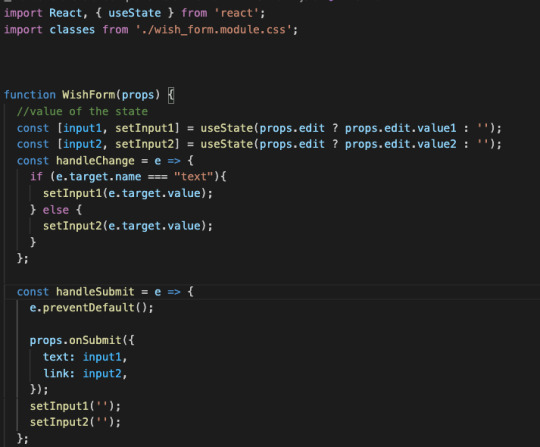The width and height of the screenshot is (540, 447).
Task: Click the "text" string in the if condition
Action: (194, 177)
